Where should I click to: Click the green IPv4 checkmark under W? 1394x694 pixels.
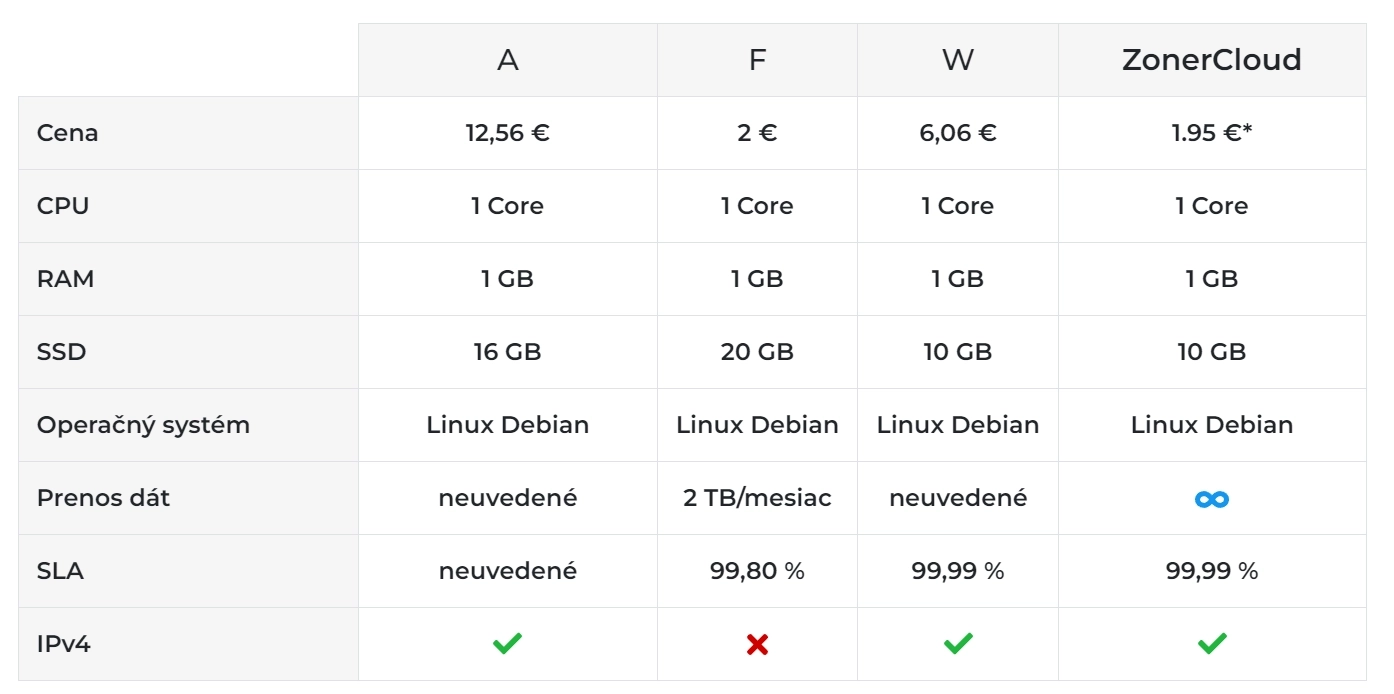pyautogui.click(x=958, y=644)
